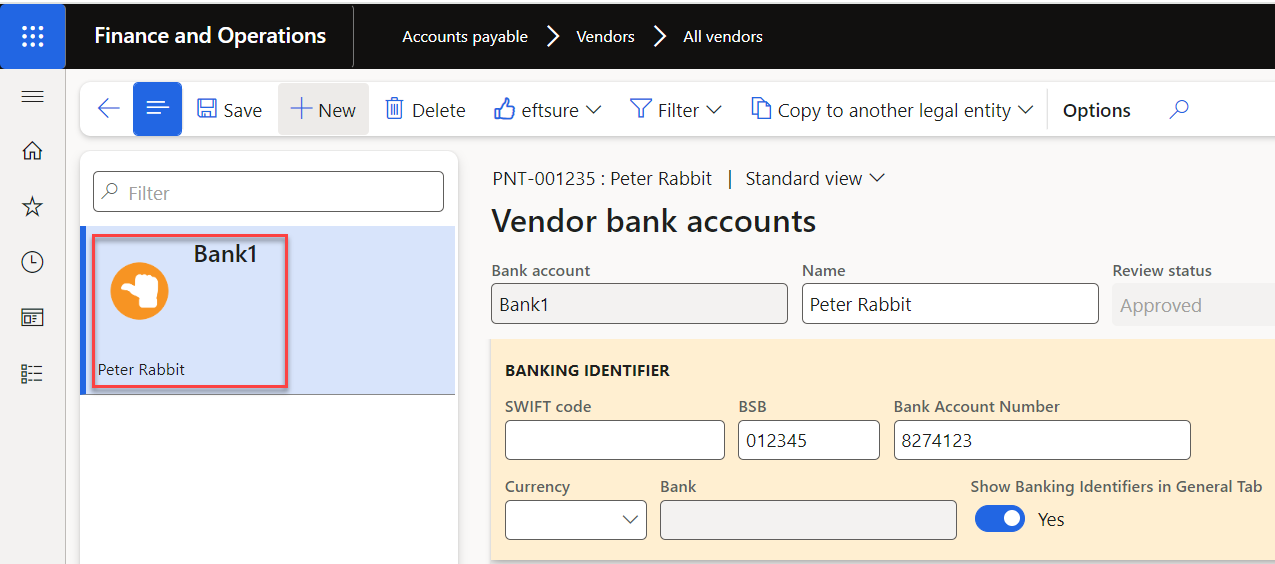The image size is (1275, 564).
Task: Click the Bank account field Bank1
Action: 639,304
